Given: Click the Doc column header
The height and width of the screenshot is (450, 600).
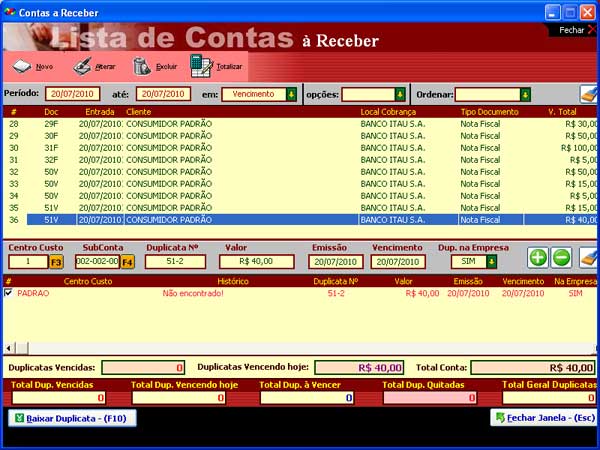Looking at the screenshot, I should coord(51,112).
